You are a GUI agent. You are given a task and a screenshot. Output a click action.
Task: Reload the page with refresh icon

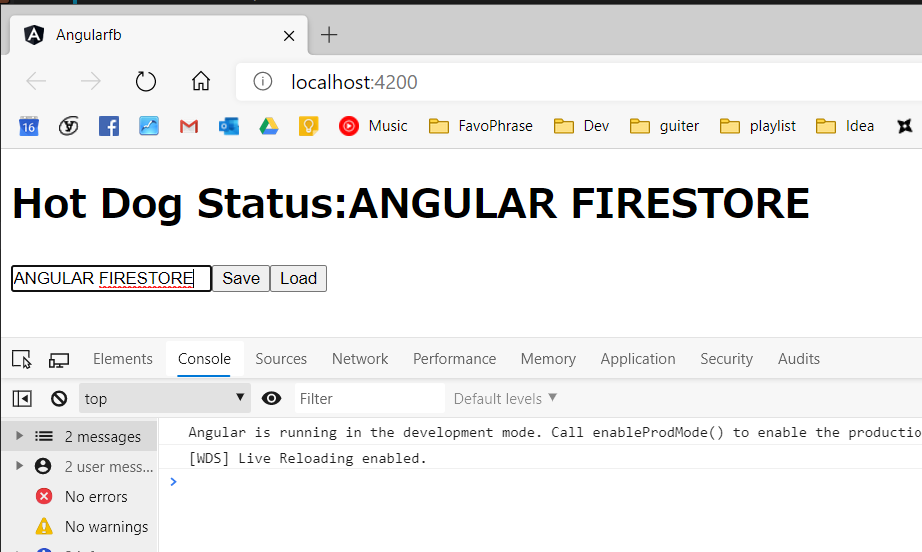coord(146,82)
